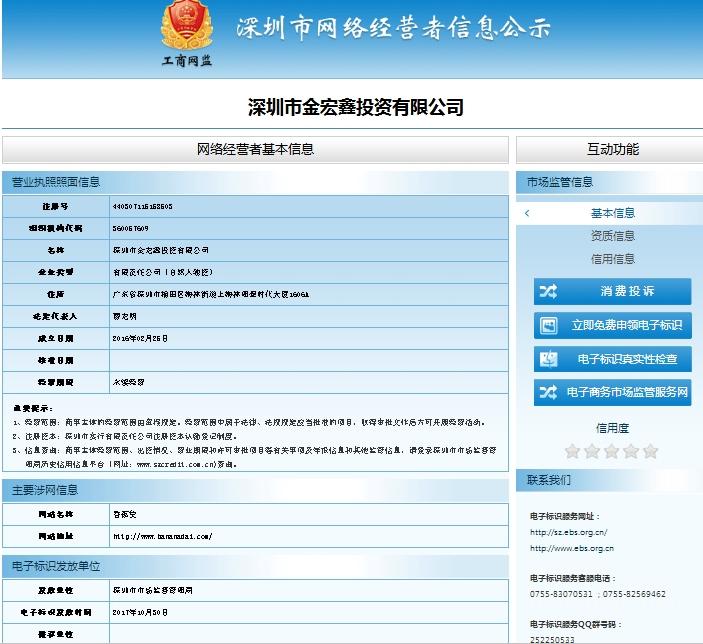703x644 pixels.
Task: Open the website URL in 主要涉网信息 table
Action: (162, 536)
